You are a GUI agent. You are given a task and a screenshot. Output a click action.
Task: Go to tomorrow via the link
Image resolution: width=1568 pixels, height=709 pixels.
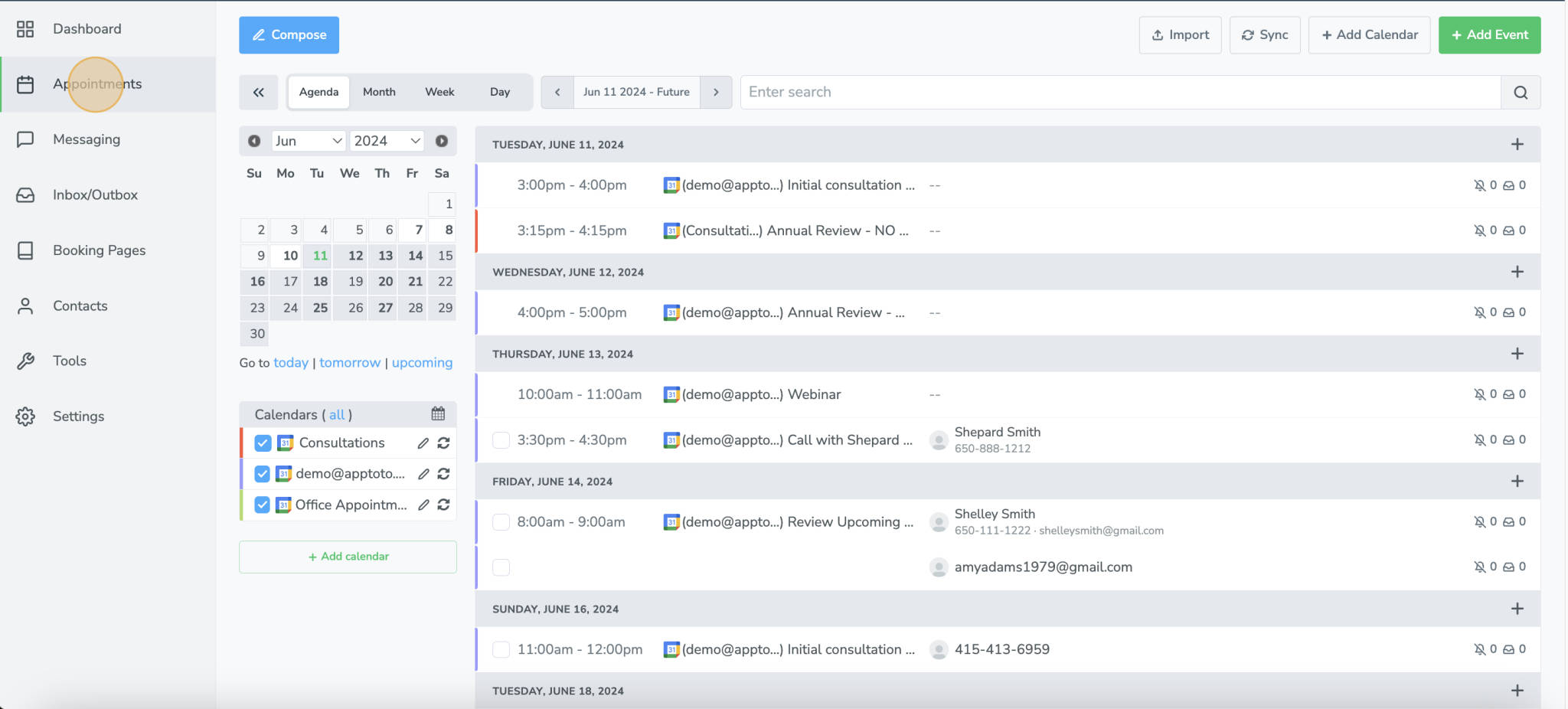350,362
